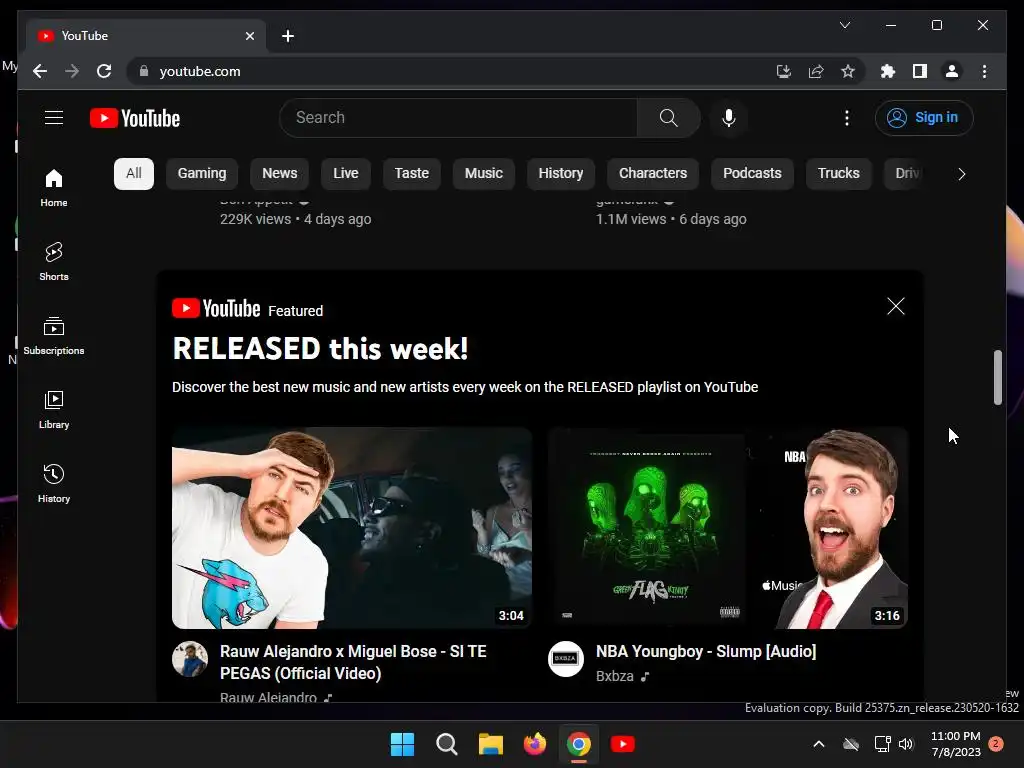Open the Chrome extensions puzzle icon
This screenshot has height=768, width=1024.
click(888, 71)
